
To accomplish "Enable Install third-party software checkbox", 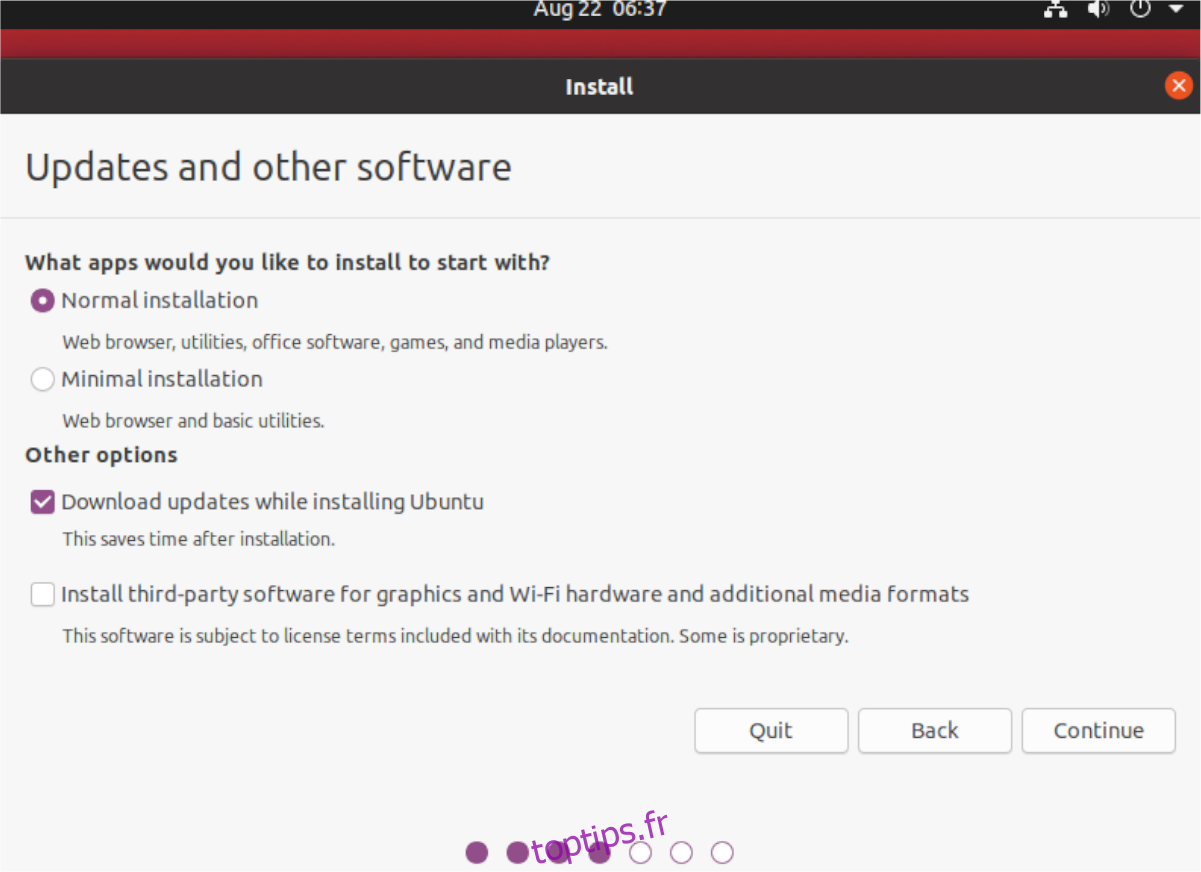I will pyautogui.click(x=43, y=595).
